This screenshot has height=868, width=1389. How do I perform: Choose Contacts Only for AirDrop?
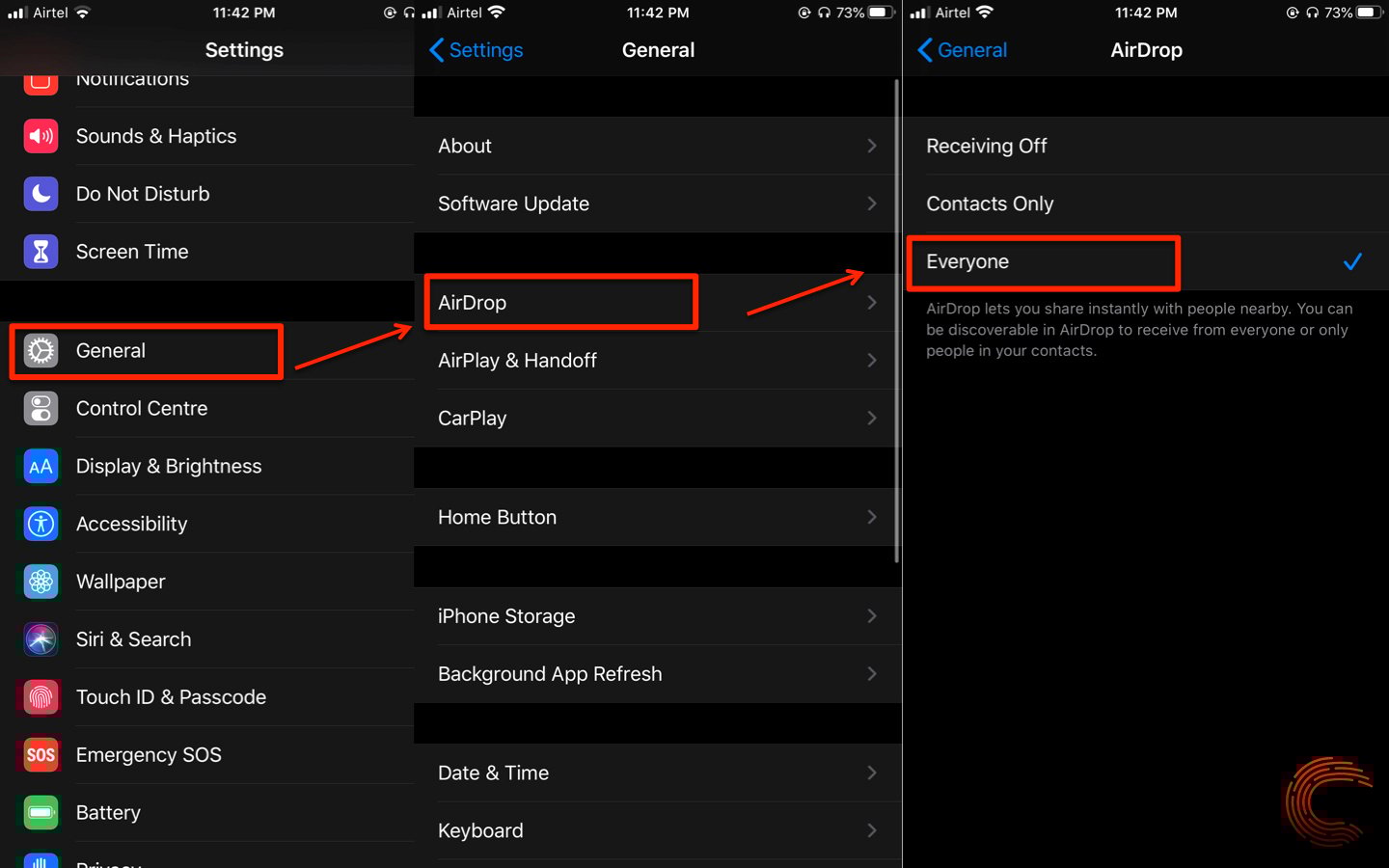[x=990, y=203]
